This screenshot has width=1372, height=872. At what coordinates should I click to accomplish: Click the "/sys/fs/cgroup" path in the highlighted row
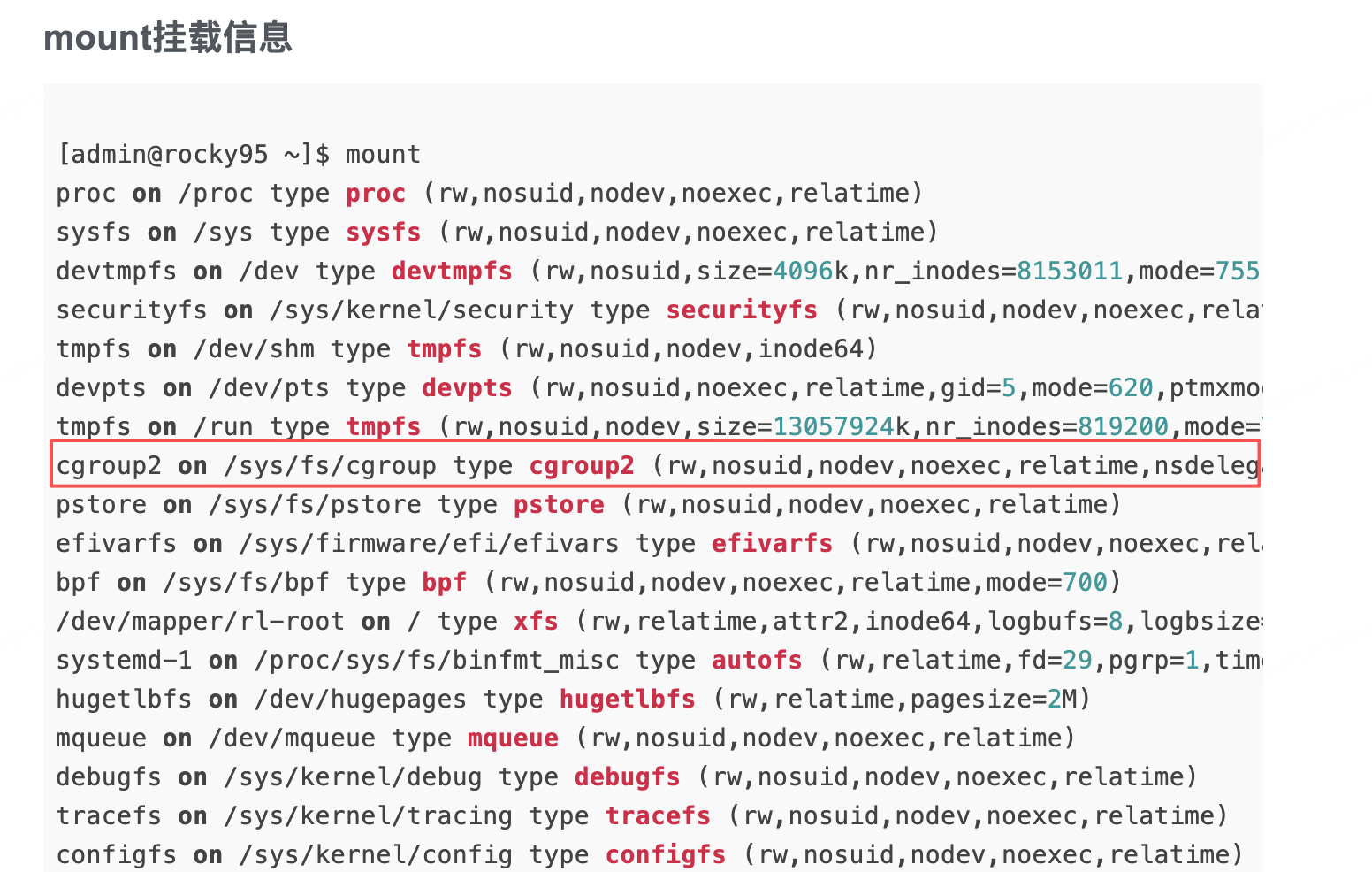pyautogui.click(x=330, y=466)
